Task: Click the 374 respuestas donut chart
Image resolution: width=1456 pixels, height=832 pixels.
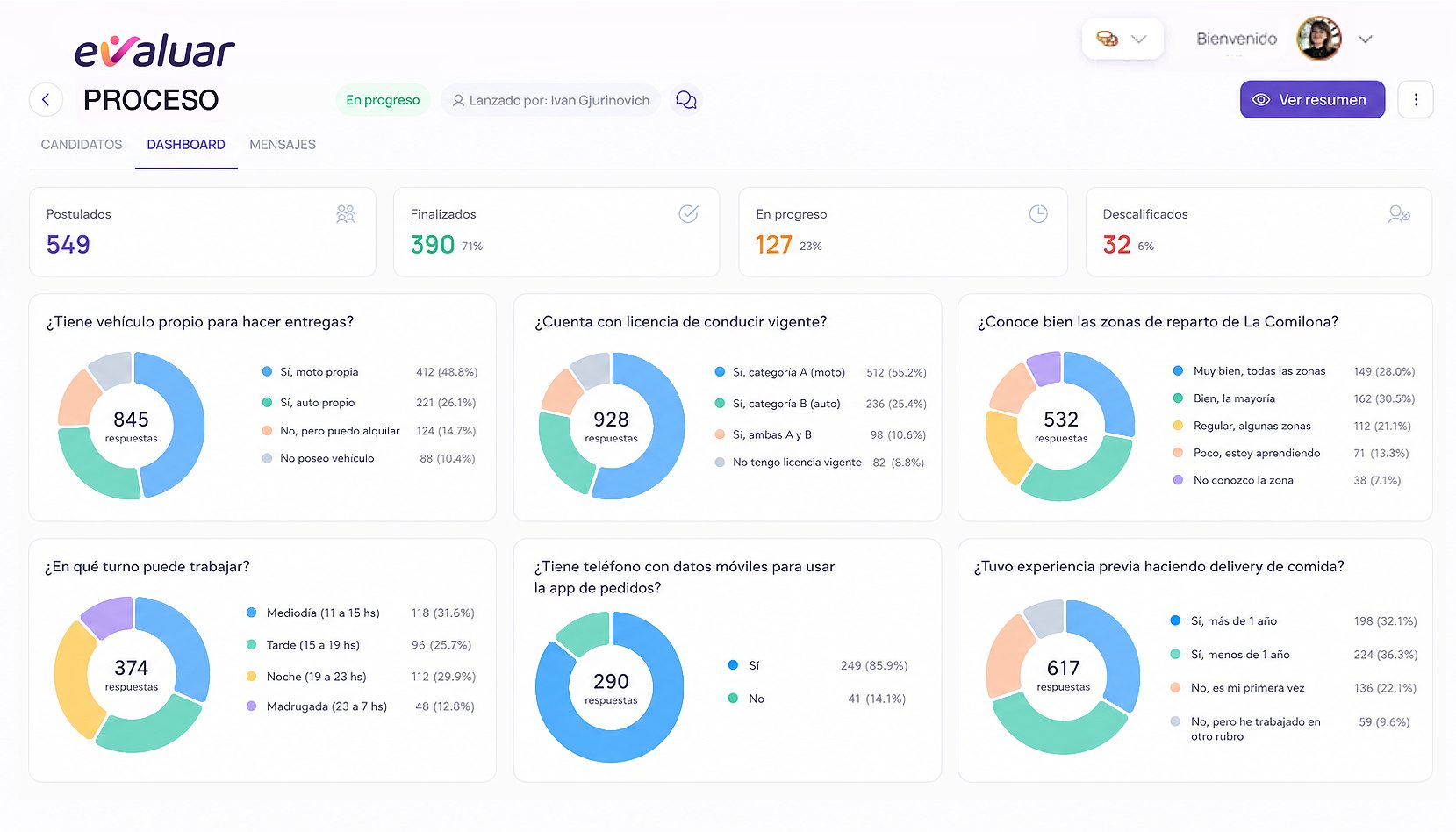Action: click(132, 674)
